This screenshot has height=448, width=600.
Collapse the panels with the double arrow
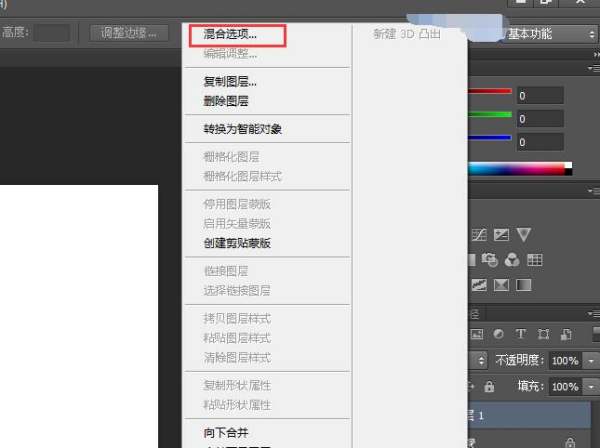click(x=597, y=55)
